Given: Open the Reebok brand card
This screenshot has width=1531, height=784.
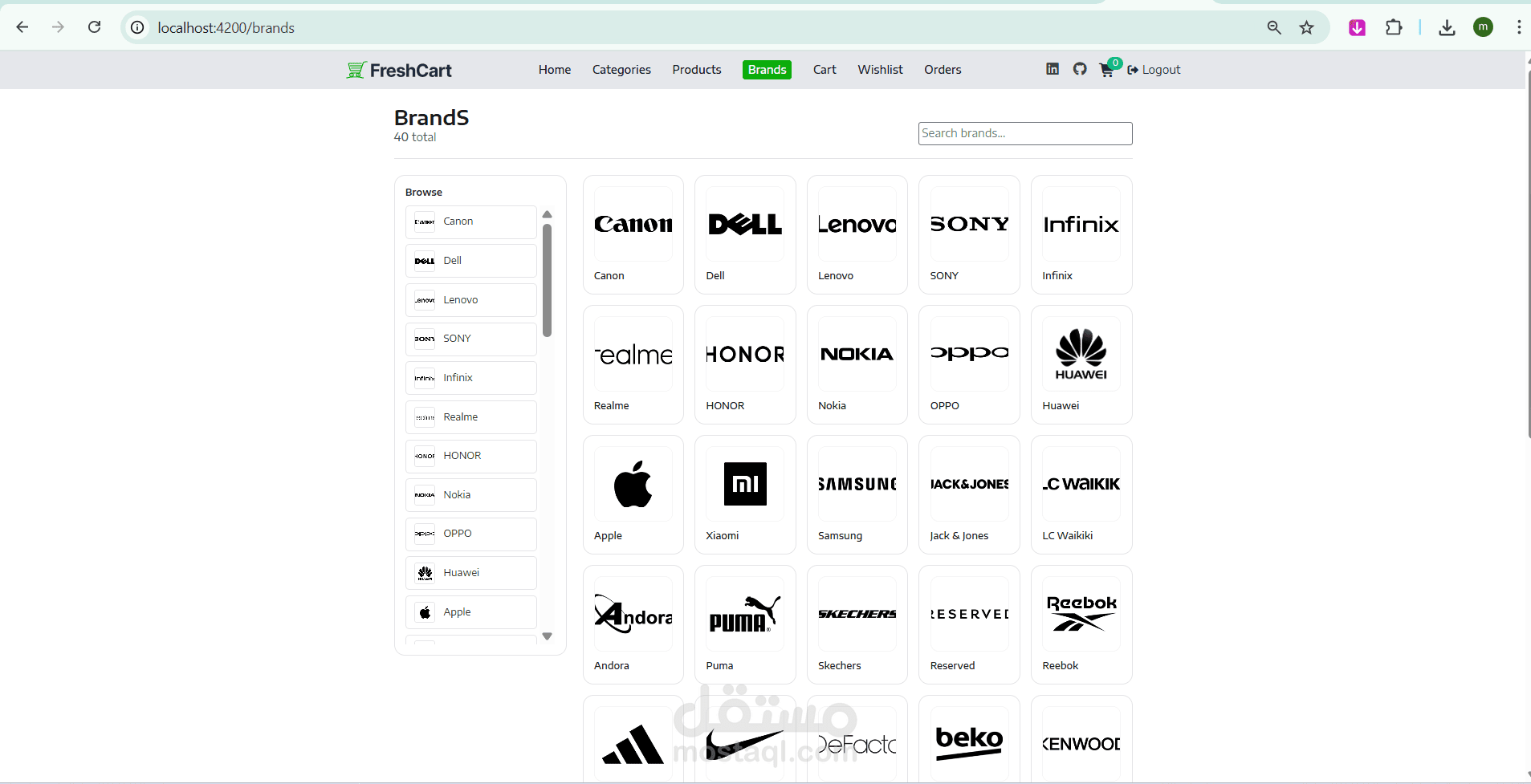Looking at the screenshot, I should (1081, 625).
